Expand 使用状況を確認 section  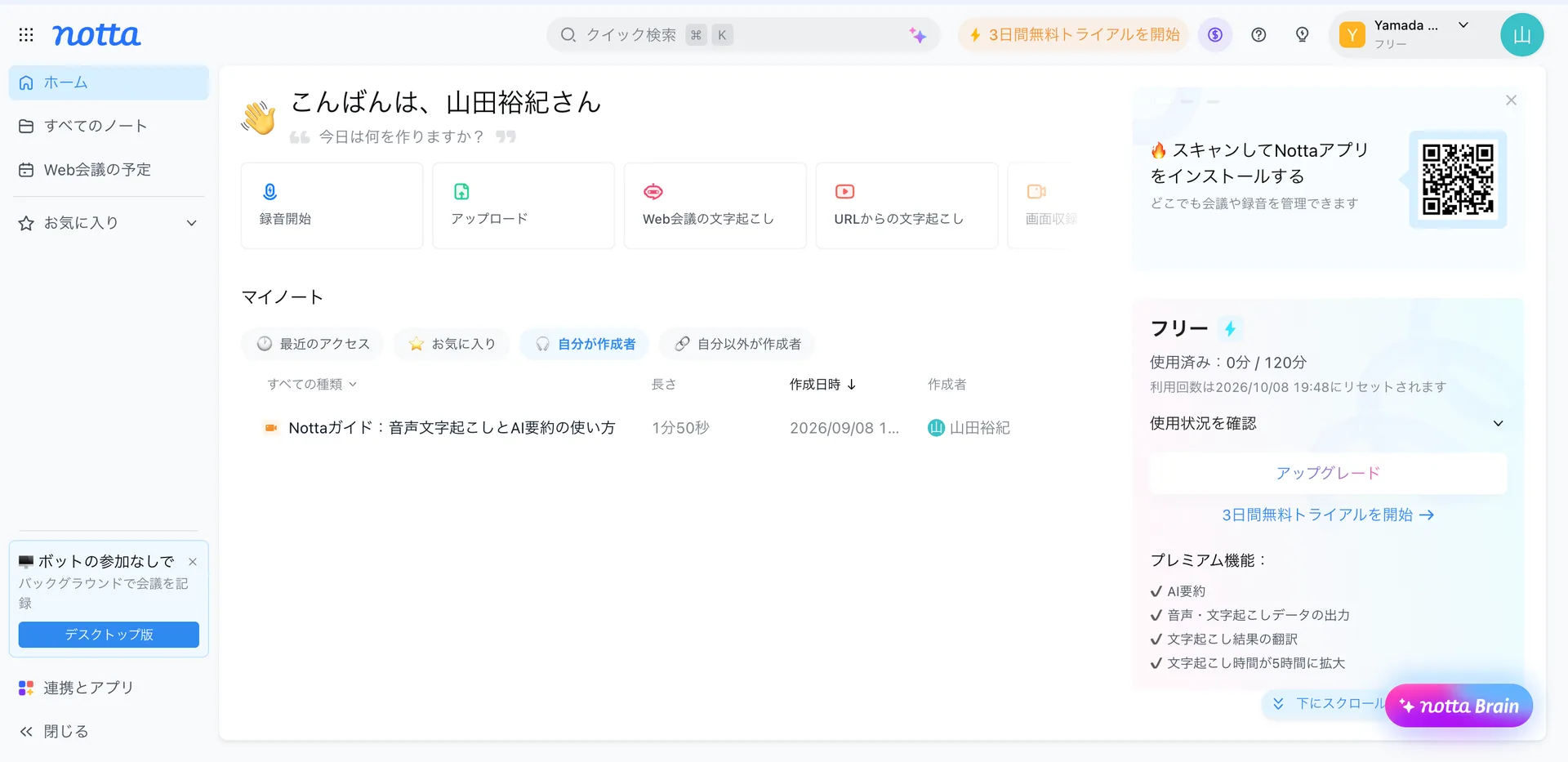coord(1327,423)
